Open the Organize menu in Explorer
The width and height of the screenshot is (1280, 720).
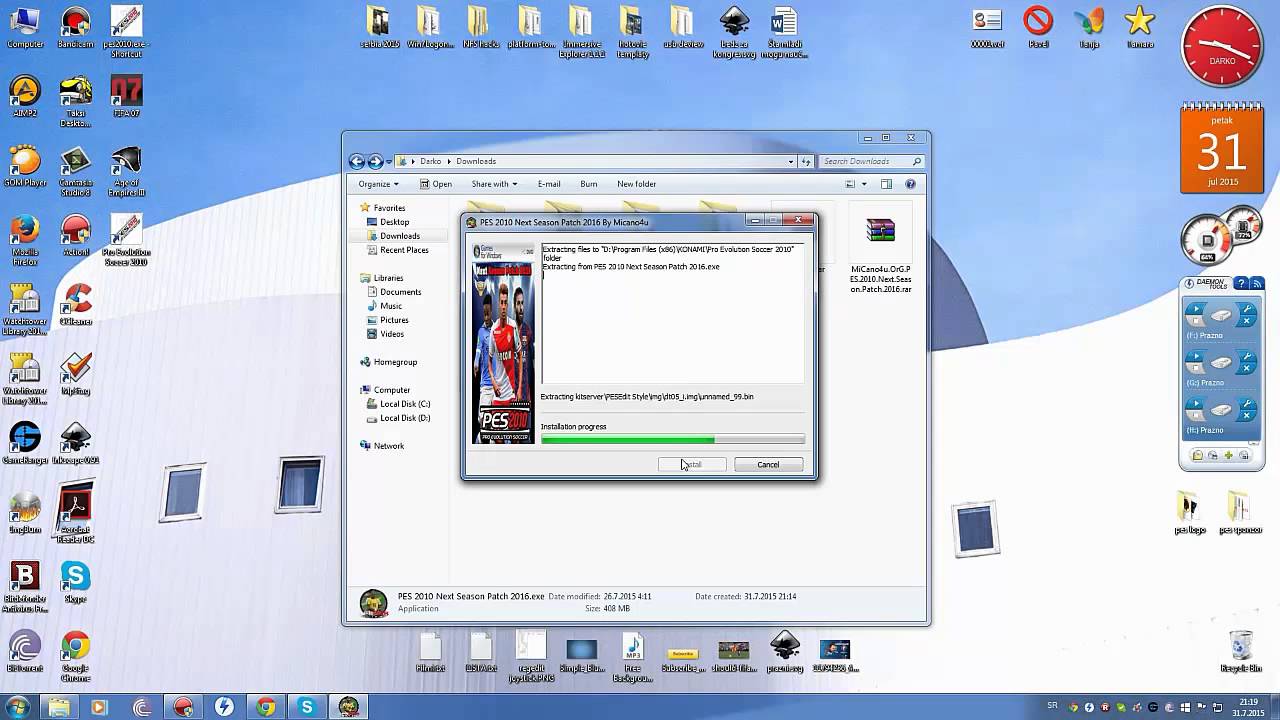coord(378,184)
